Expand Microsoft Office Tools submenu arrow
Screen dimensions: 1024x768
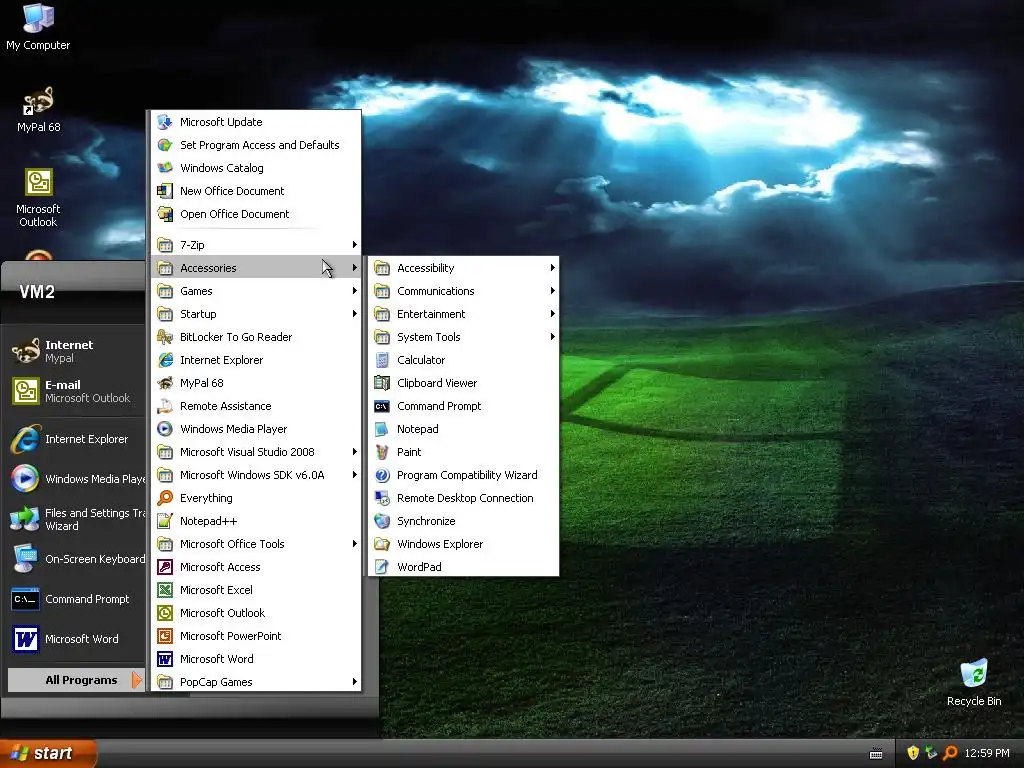tap(355, 544)
